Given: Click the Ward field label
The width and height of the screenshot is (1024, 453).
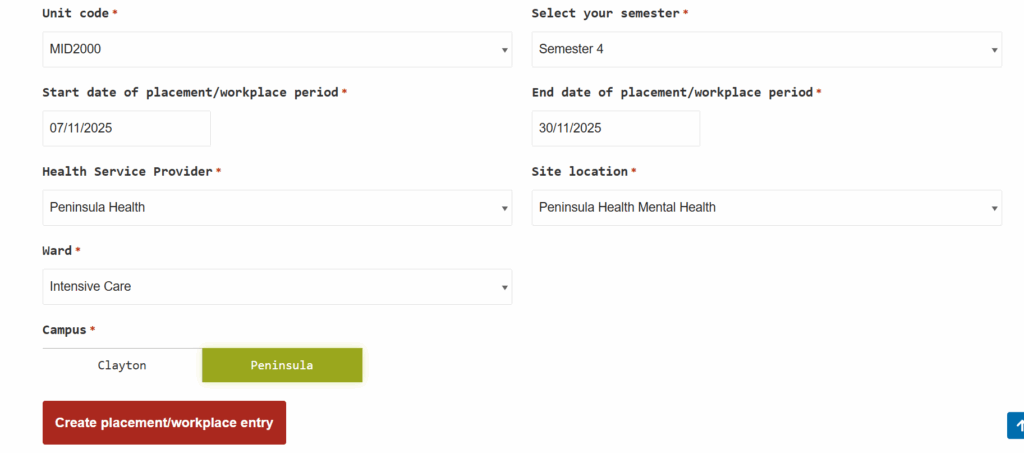Looking at the screenshot, I should click(x=58, y=250).
